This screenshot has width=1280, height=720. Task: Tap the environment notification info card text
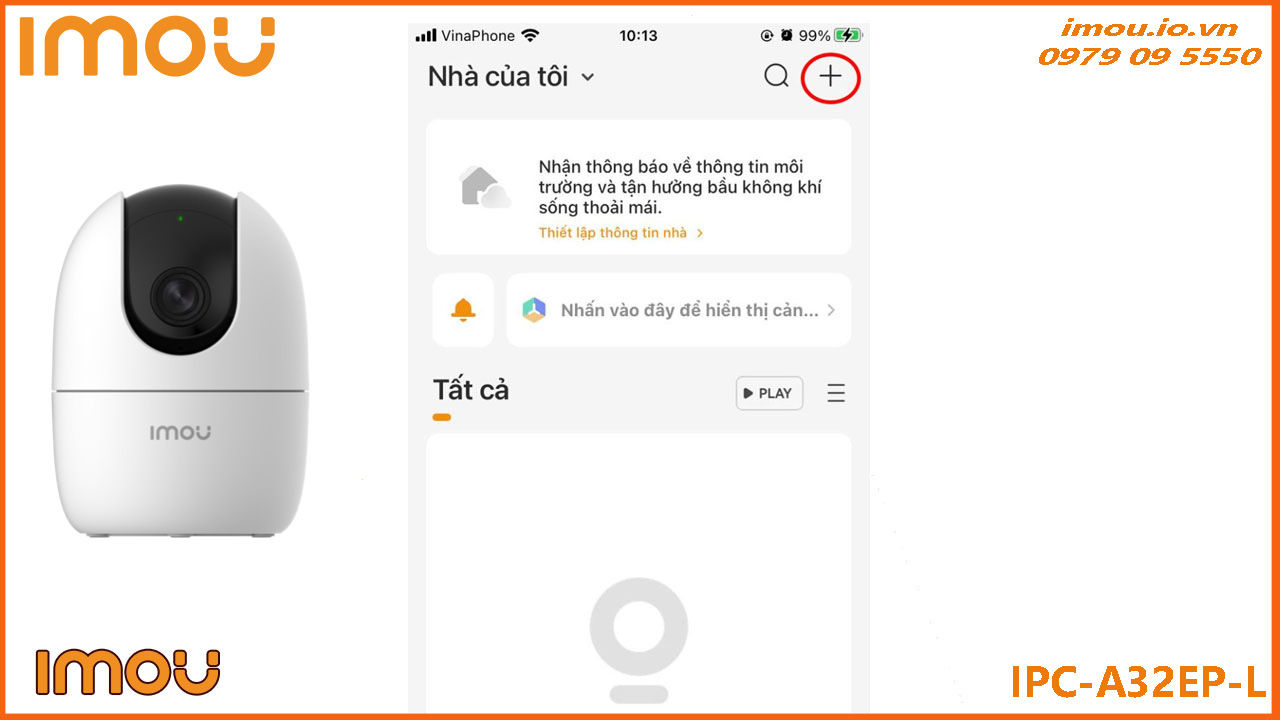(x=680, y=186)
